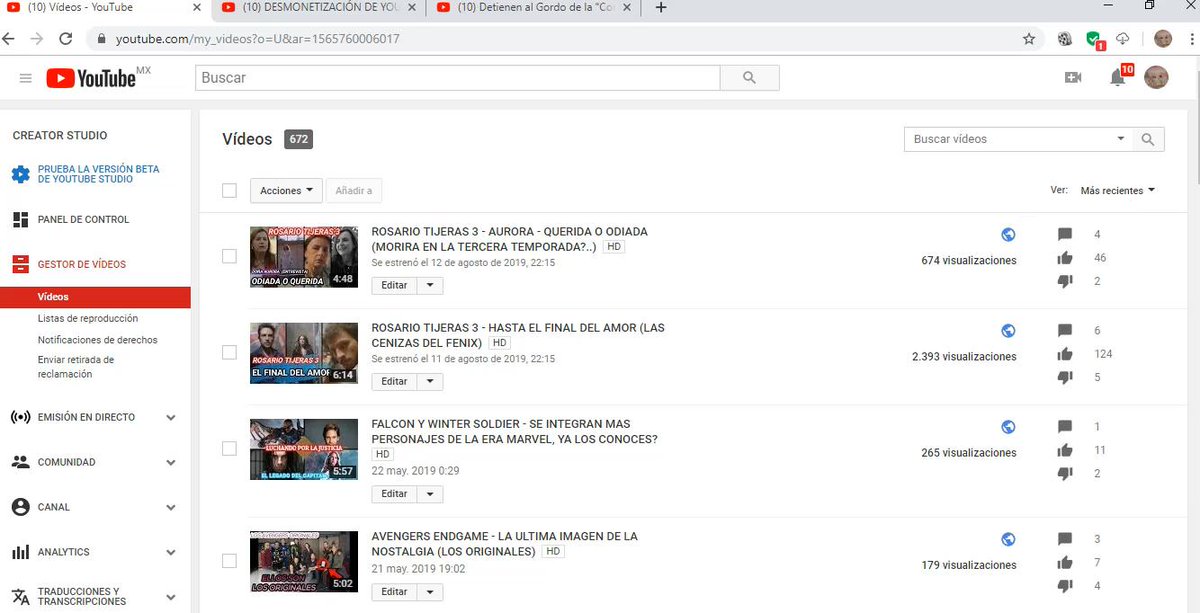Open a new browser tab
The image size is (1200, 613).
point(660,8)
